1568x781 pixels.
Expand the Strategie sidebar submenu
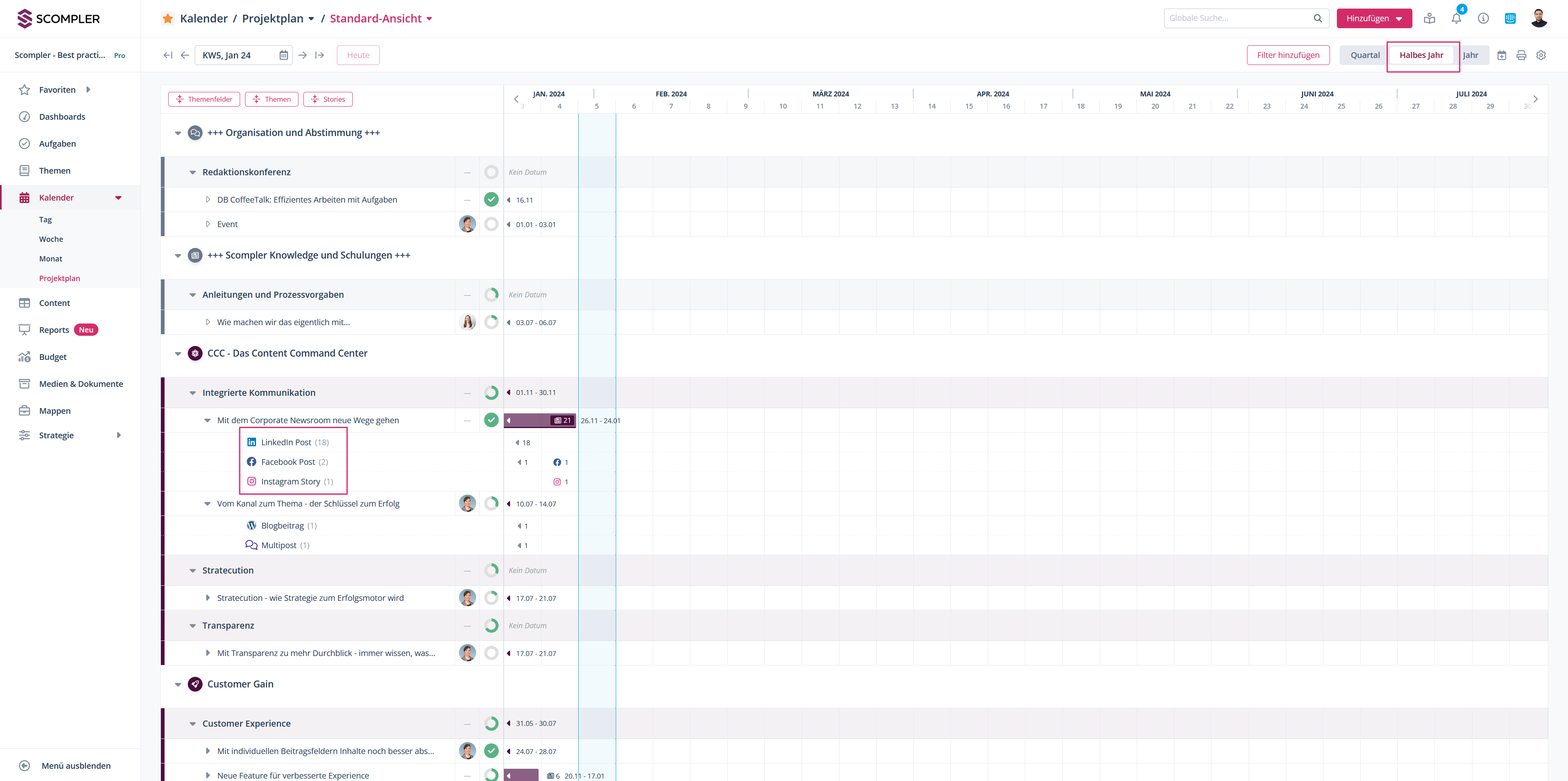tap(119, 435)
